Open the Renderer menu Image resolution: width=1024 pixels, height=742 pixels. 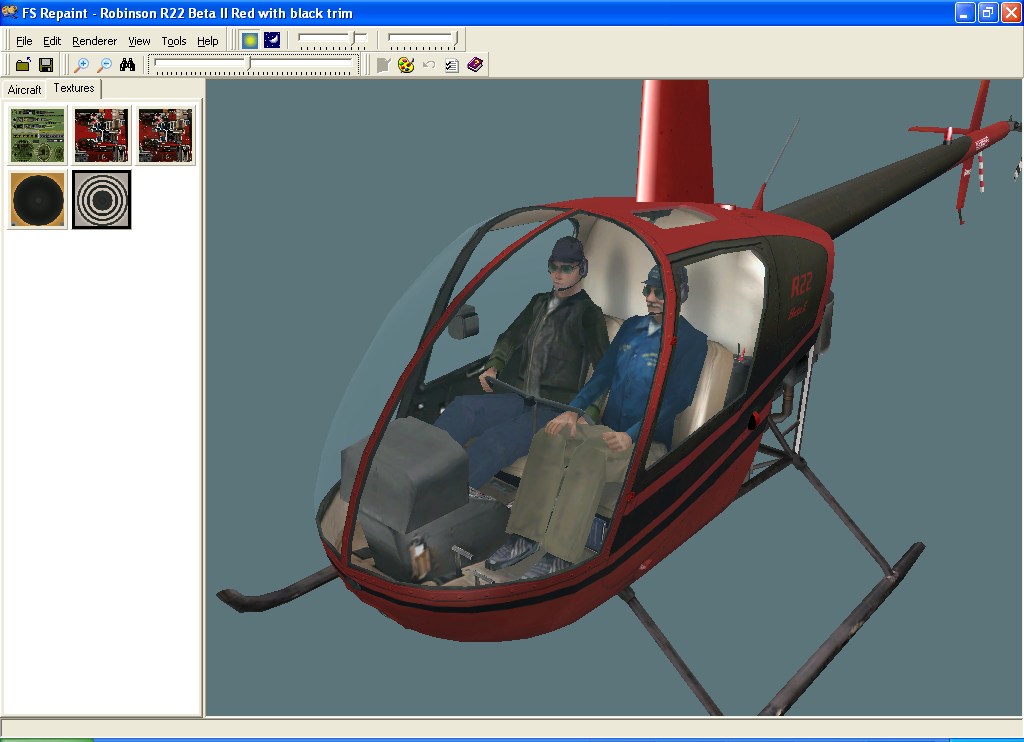(95, 41)
